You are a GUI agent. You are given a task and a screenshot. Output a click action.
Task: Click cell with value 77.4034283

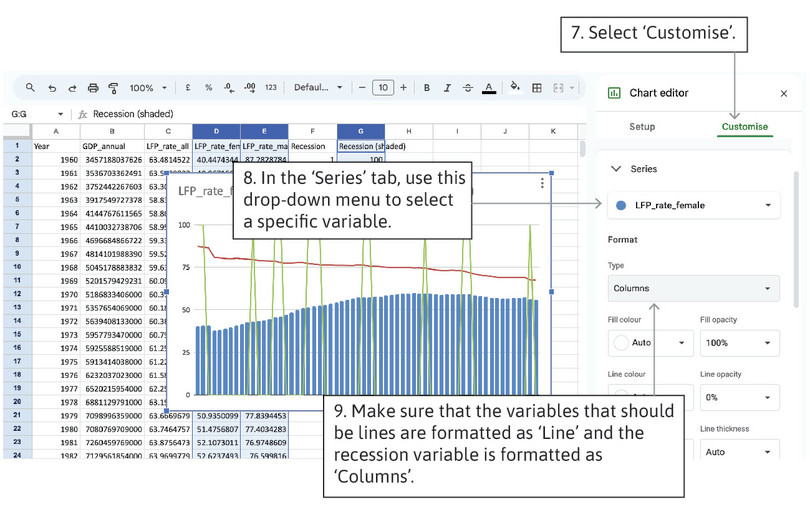266,429
